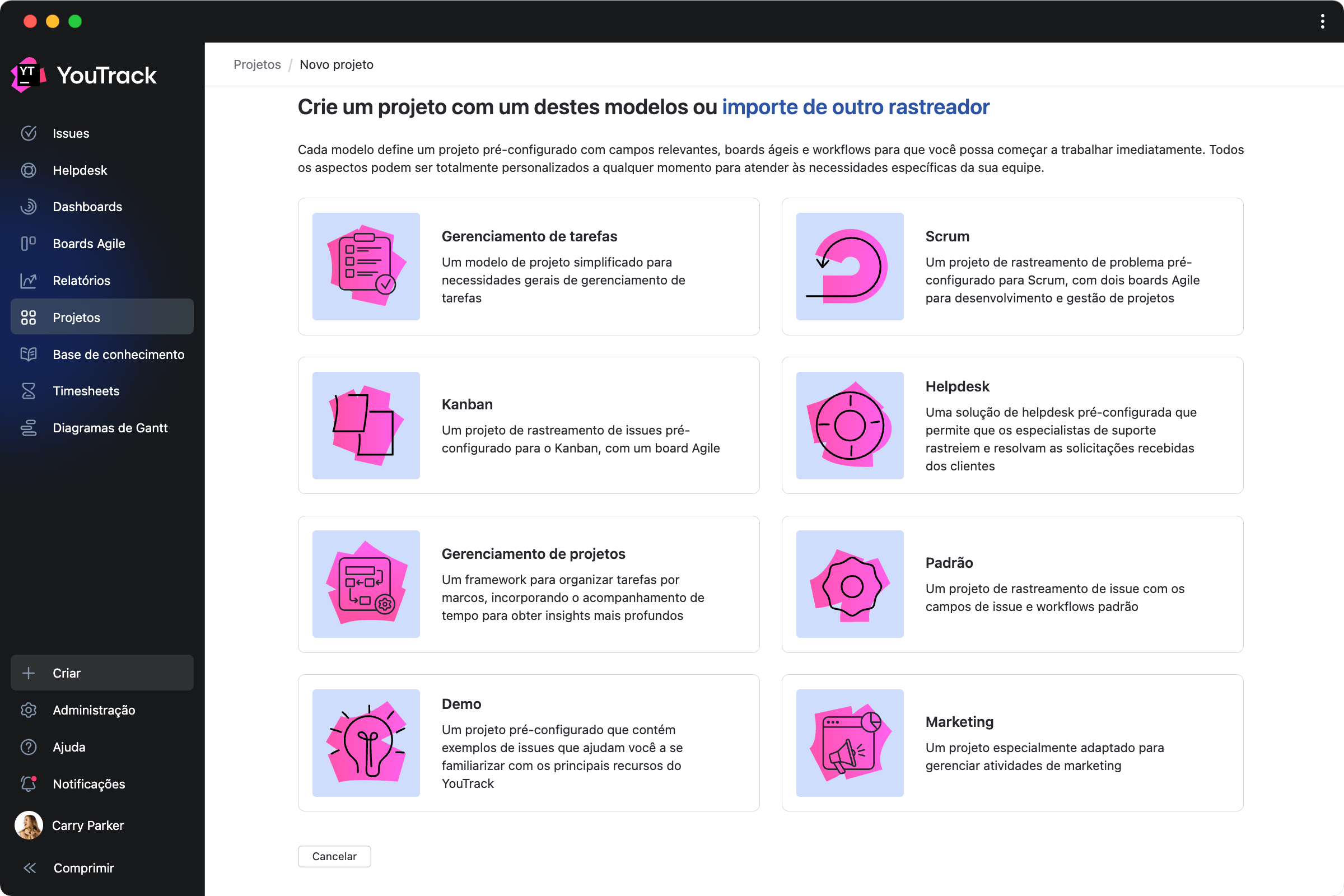Open Base de conhecimento book icon
This screenshot has width=1344, height=896.
pyautogui.click(x=29, y=354)
